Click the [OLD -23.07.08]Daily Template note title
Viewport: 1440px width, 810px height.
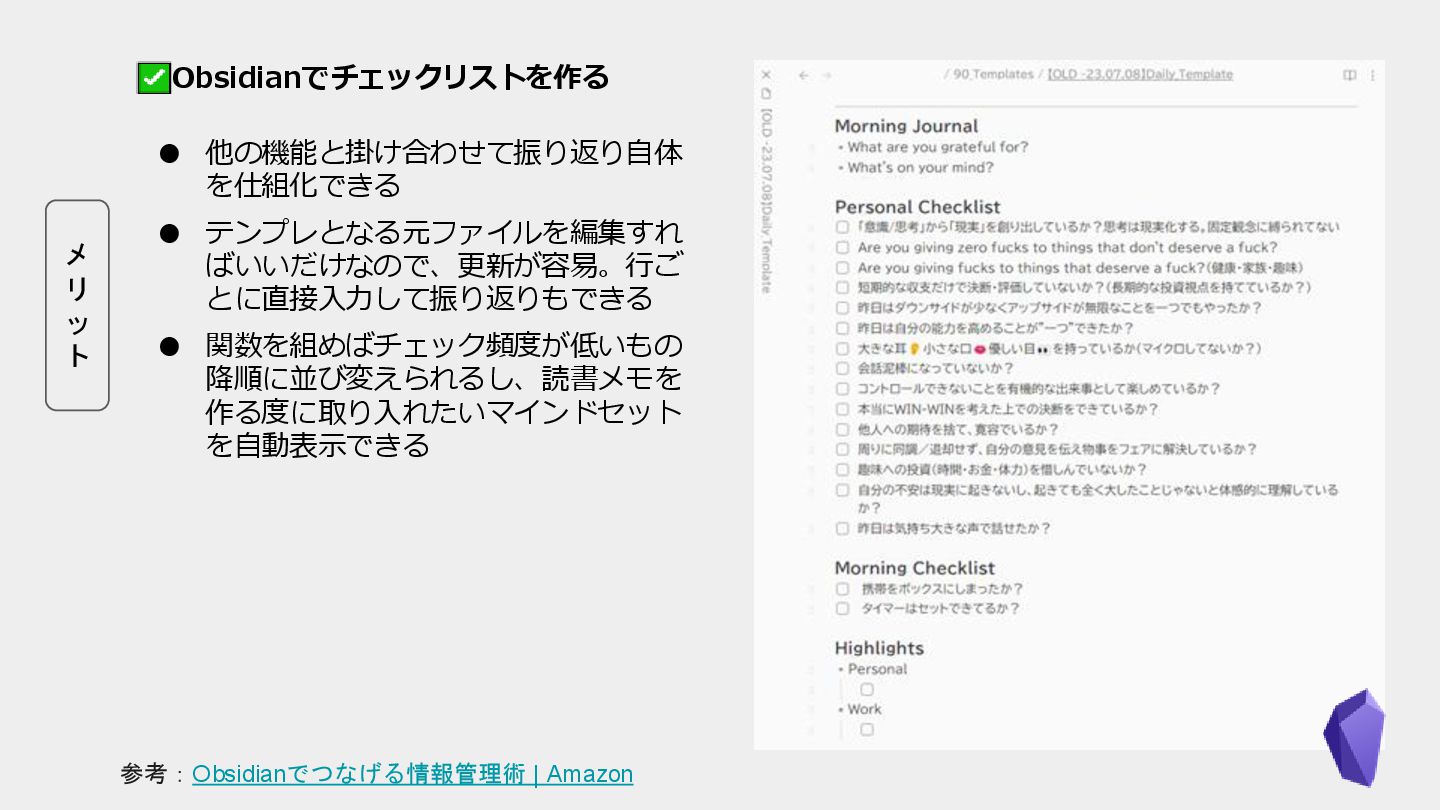pyautogui.click(x=1140, y=75)
